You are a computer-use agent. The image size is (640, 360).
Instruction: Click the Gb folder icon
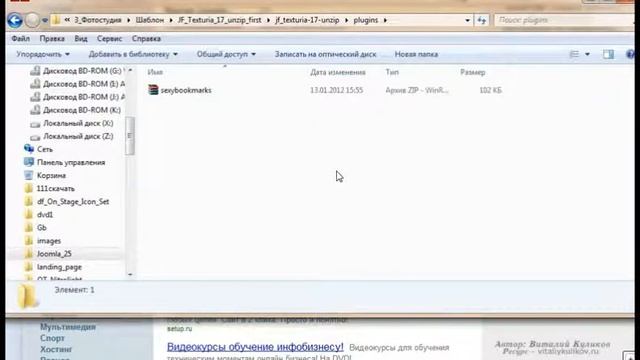(x=29, y=227)
